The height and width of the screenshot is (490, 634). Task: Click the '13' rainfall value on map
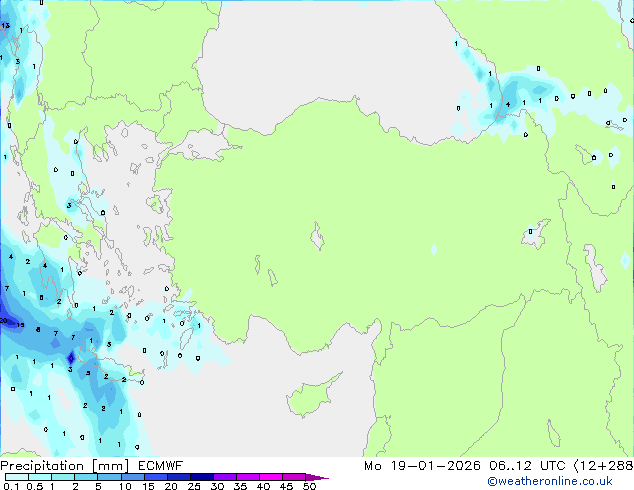point(5,26)
